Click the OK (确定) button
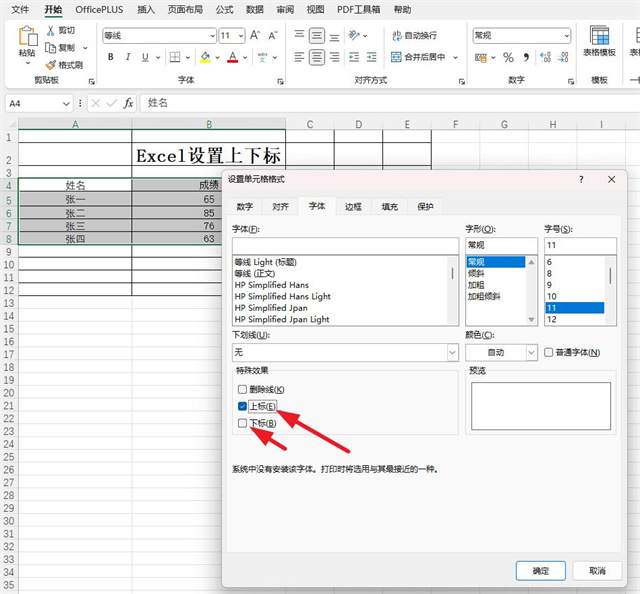This screenshot has height=594, width=640. (541, 571)
